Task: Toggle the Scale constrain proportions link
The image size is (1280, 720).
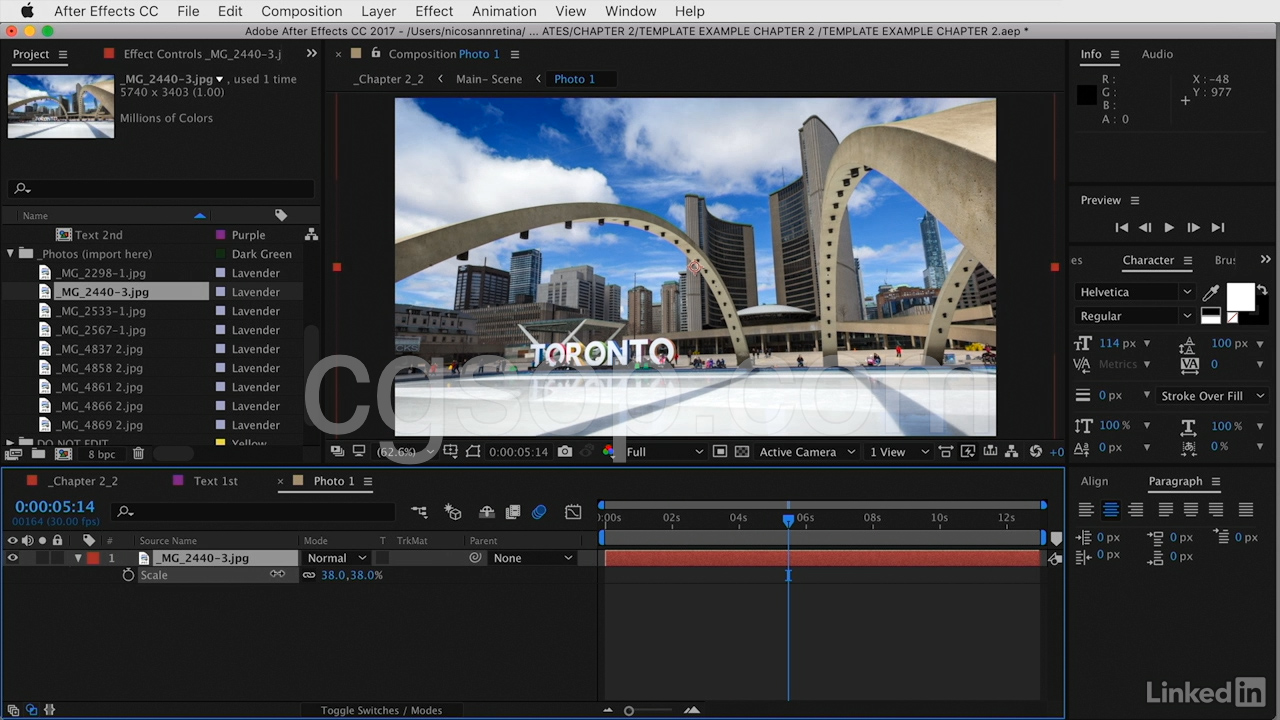Action: coord(309,575)
